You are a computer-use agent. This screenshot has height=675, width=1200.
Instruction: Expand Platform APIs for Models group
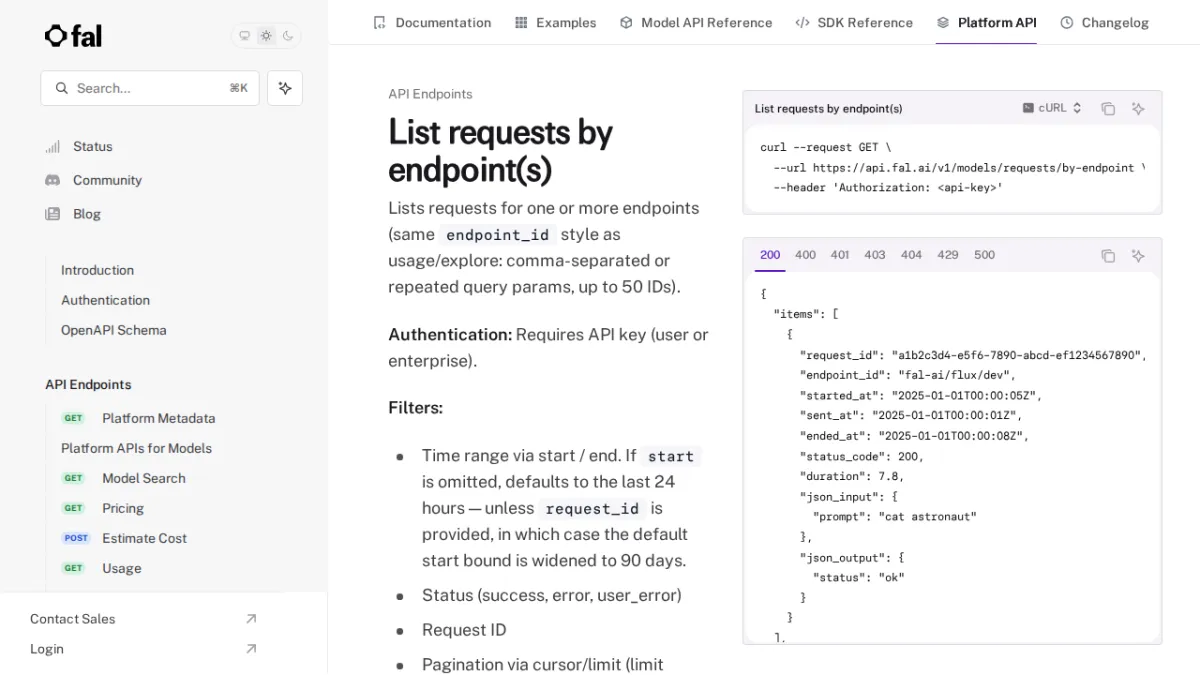click(x=136, y=448)
